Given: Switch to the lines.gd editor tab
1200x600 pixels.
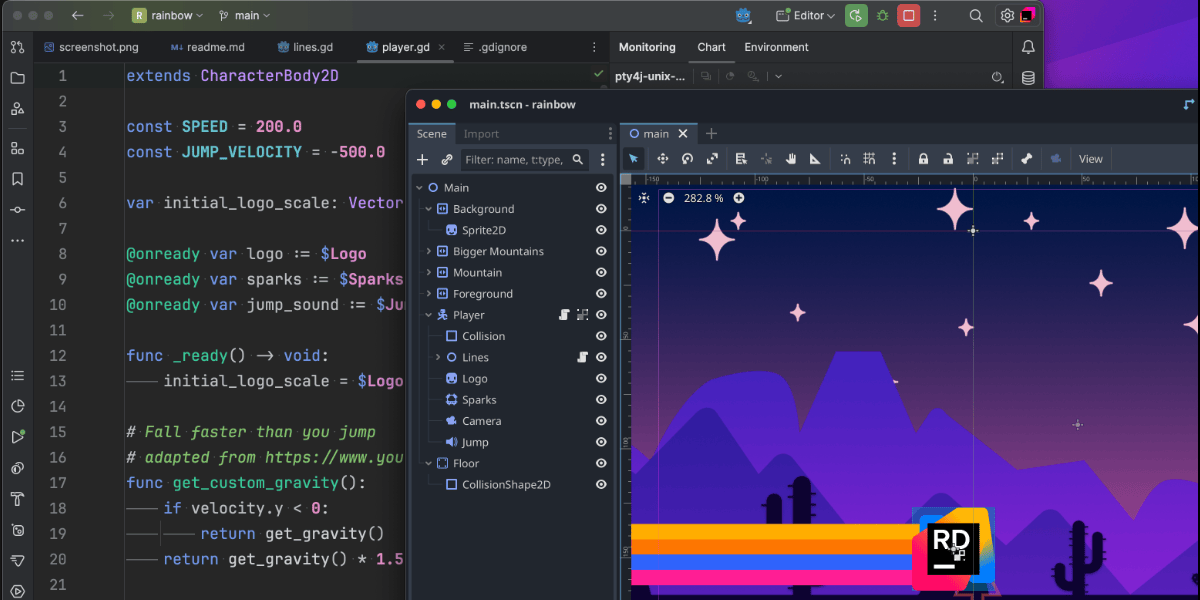Looking at the screenshot, I should (x=313, y=47).
